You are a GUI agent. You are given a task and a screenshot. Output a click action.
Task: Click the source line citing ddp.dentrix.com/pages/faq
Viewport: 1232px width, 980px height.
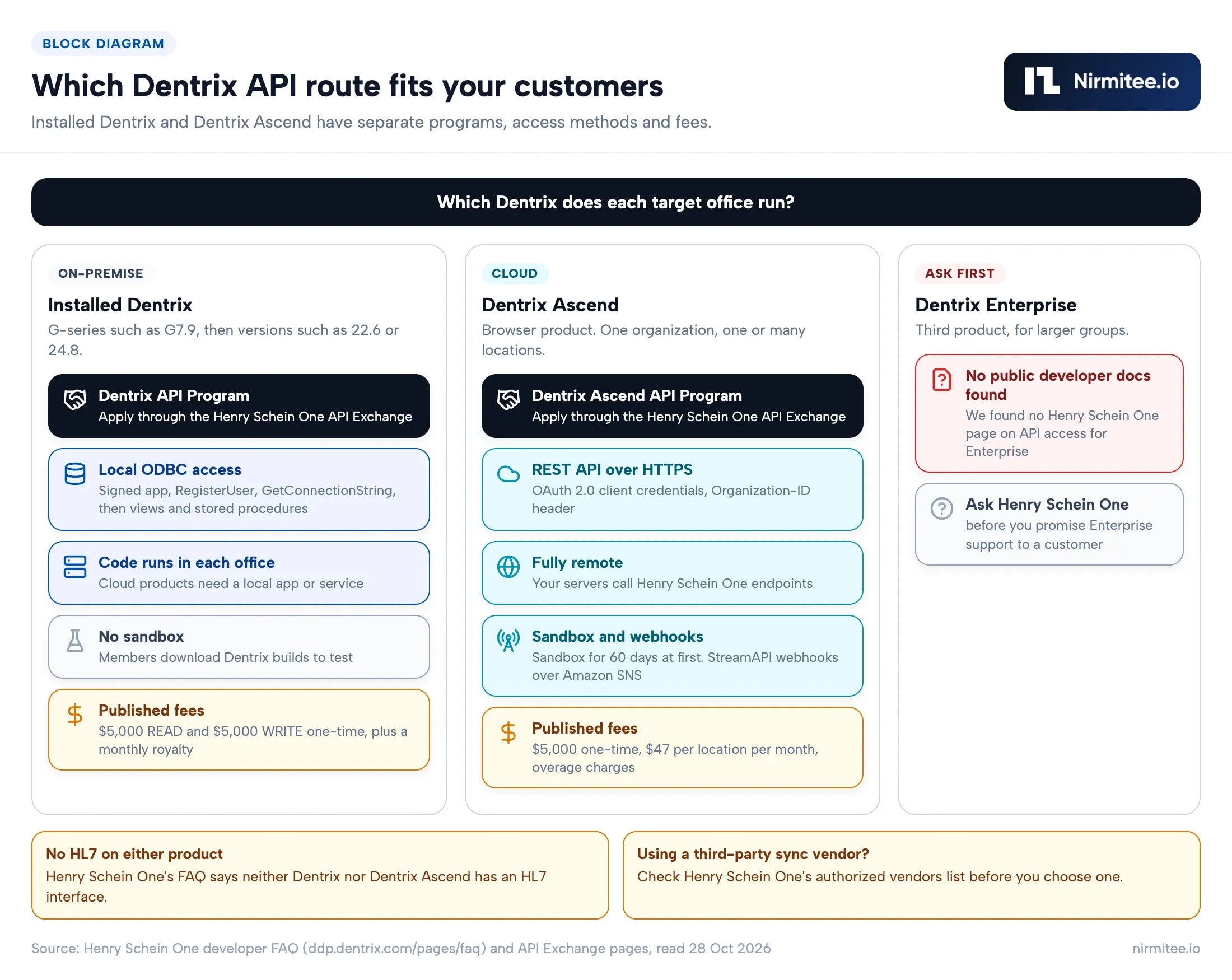[400, 948]
